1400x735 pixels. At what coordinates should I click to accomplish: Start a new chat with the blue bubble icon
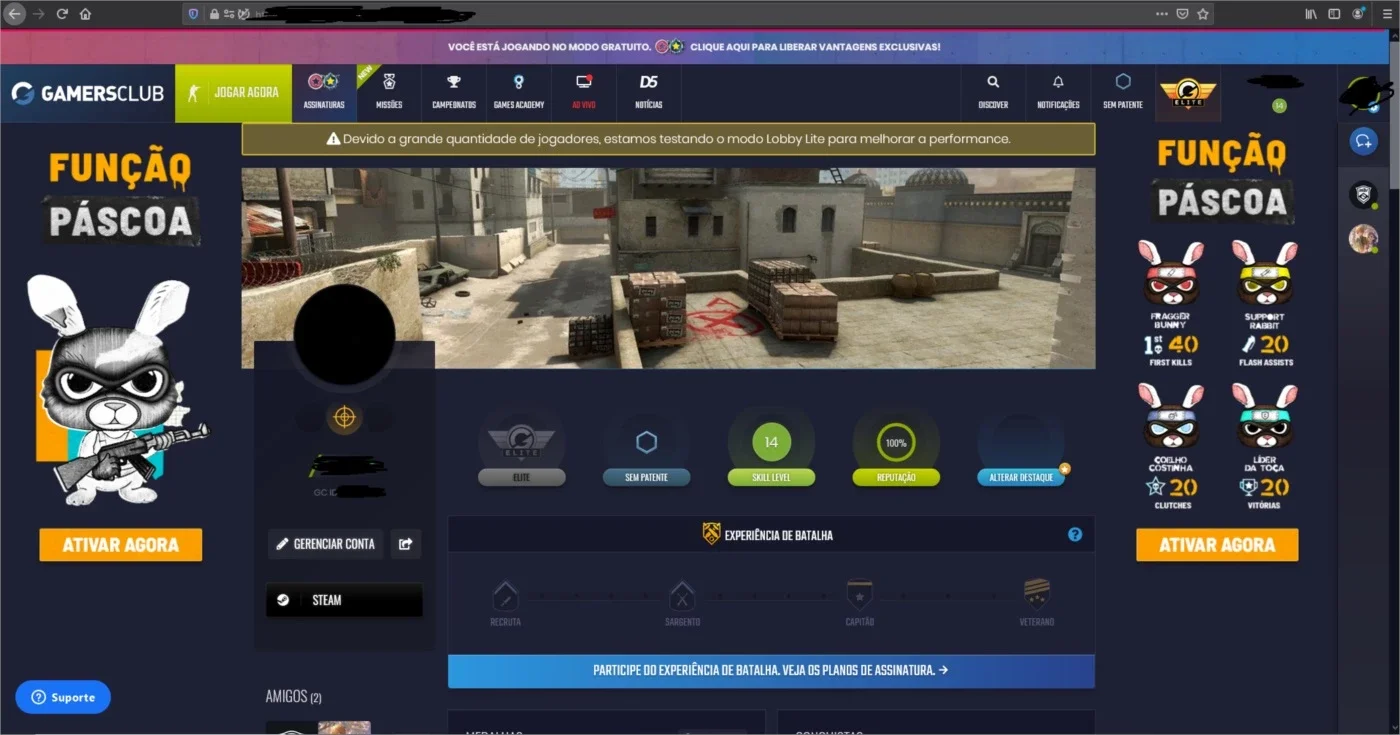click(1363, 141)
